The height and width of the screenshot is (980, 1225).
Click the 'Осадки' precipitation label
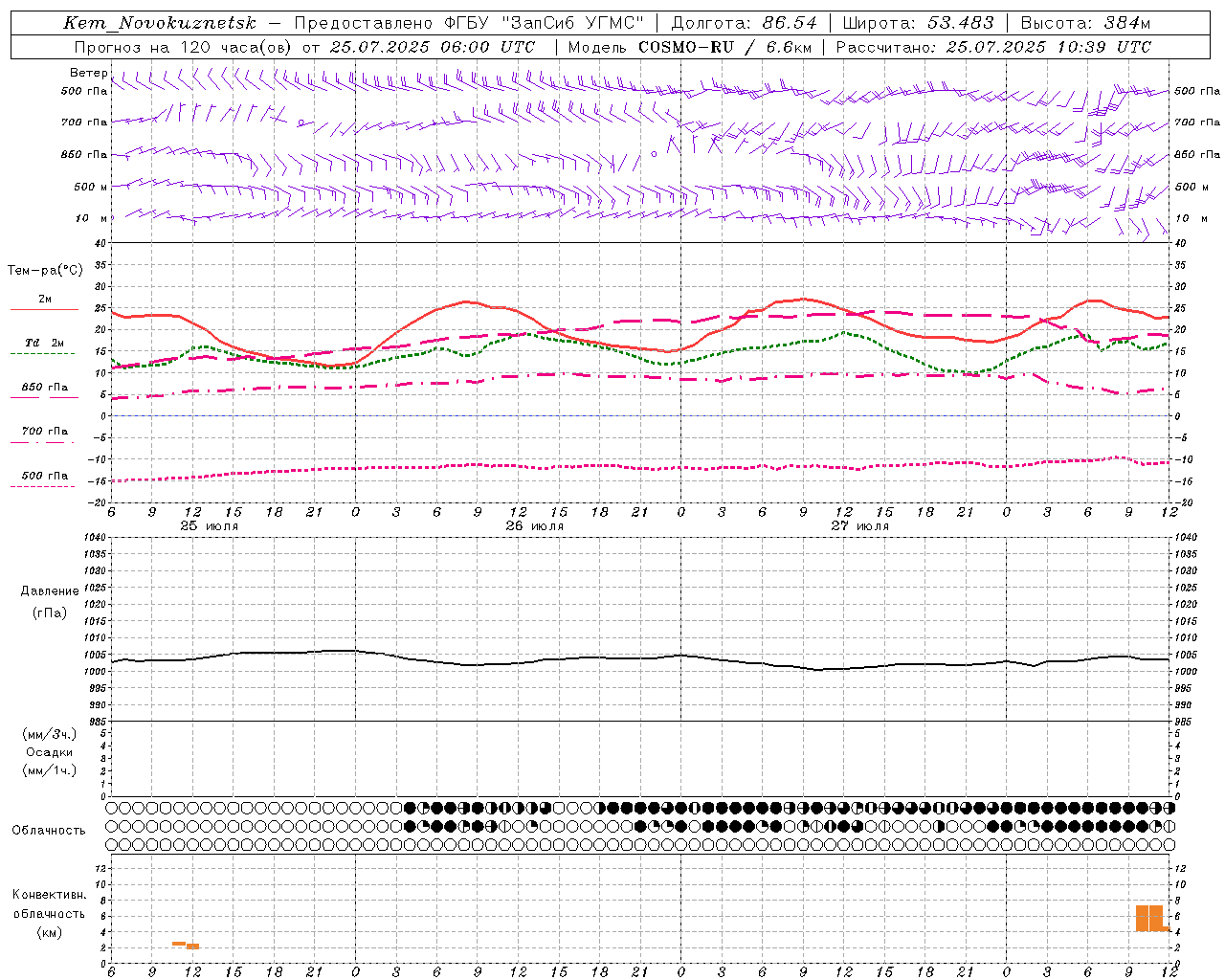[50, 752]
